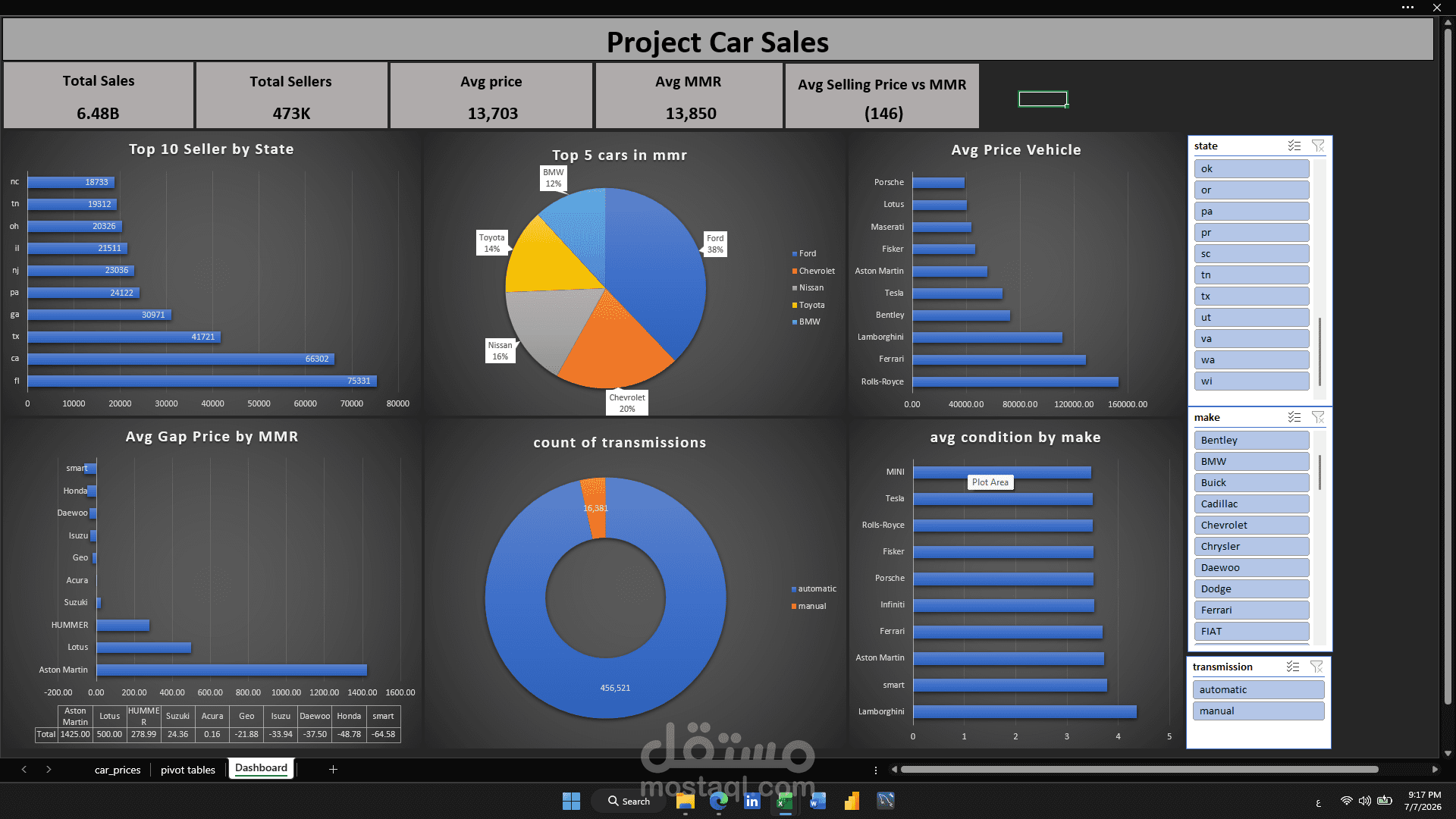Select the 'Top 10 Seller by State' chart title

[212, 149]
